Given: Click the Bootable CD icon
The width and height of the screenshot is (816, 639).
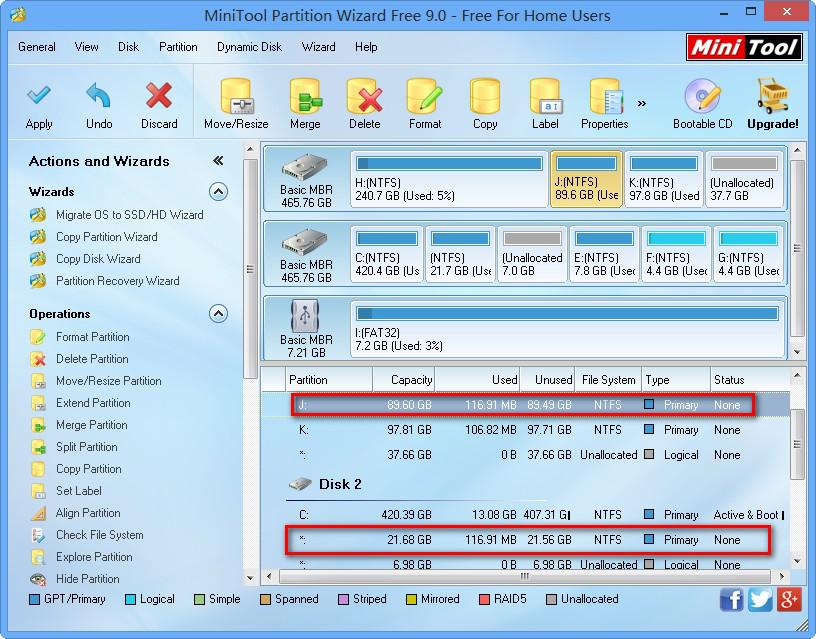Looking at the screenshot, I should (703, 96).
